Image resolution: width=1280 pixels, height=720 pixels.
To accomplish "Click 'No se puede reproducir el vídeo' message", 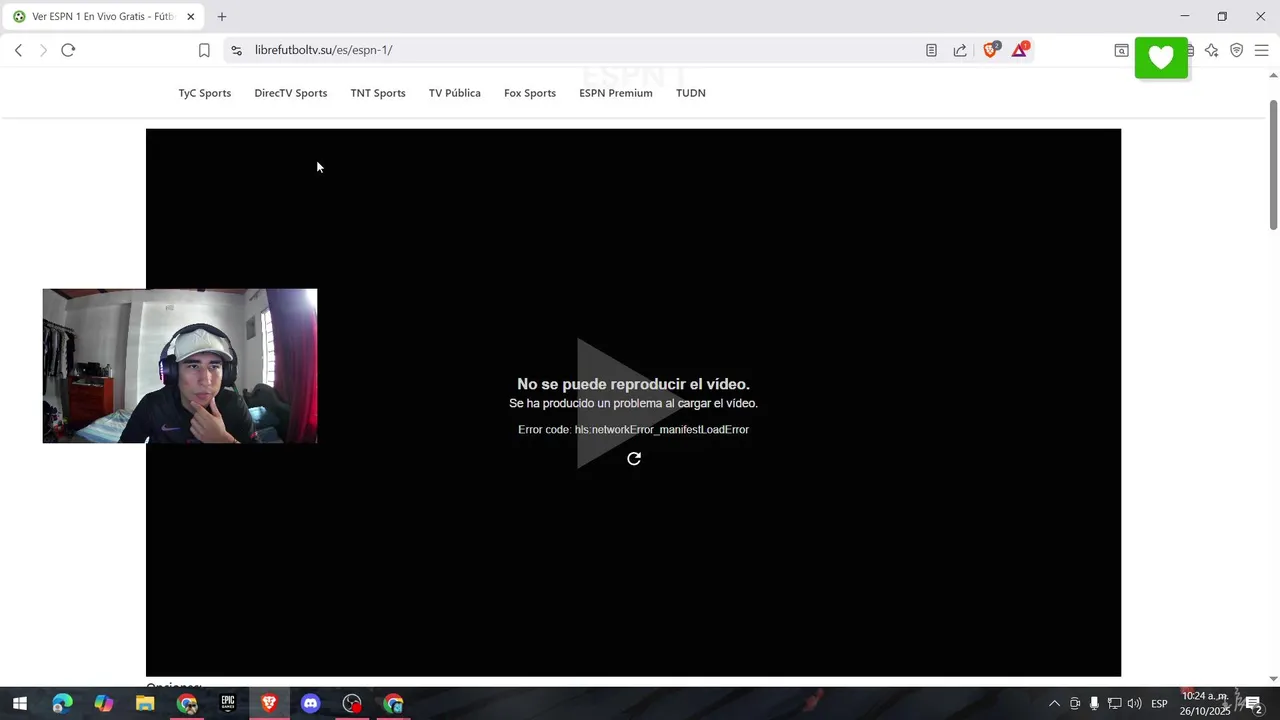I will 633,384.
